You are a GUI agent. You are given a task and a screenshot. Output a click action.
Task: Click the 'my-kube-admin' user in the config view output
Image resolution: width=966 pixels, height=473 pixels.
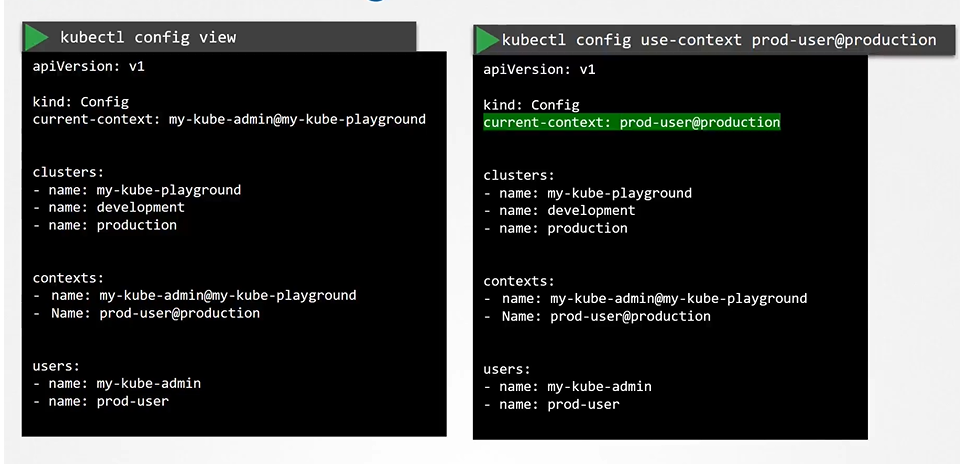pos(148,384)
